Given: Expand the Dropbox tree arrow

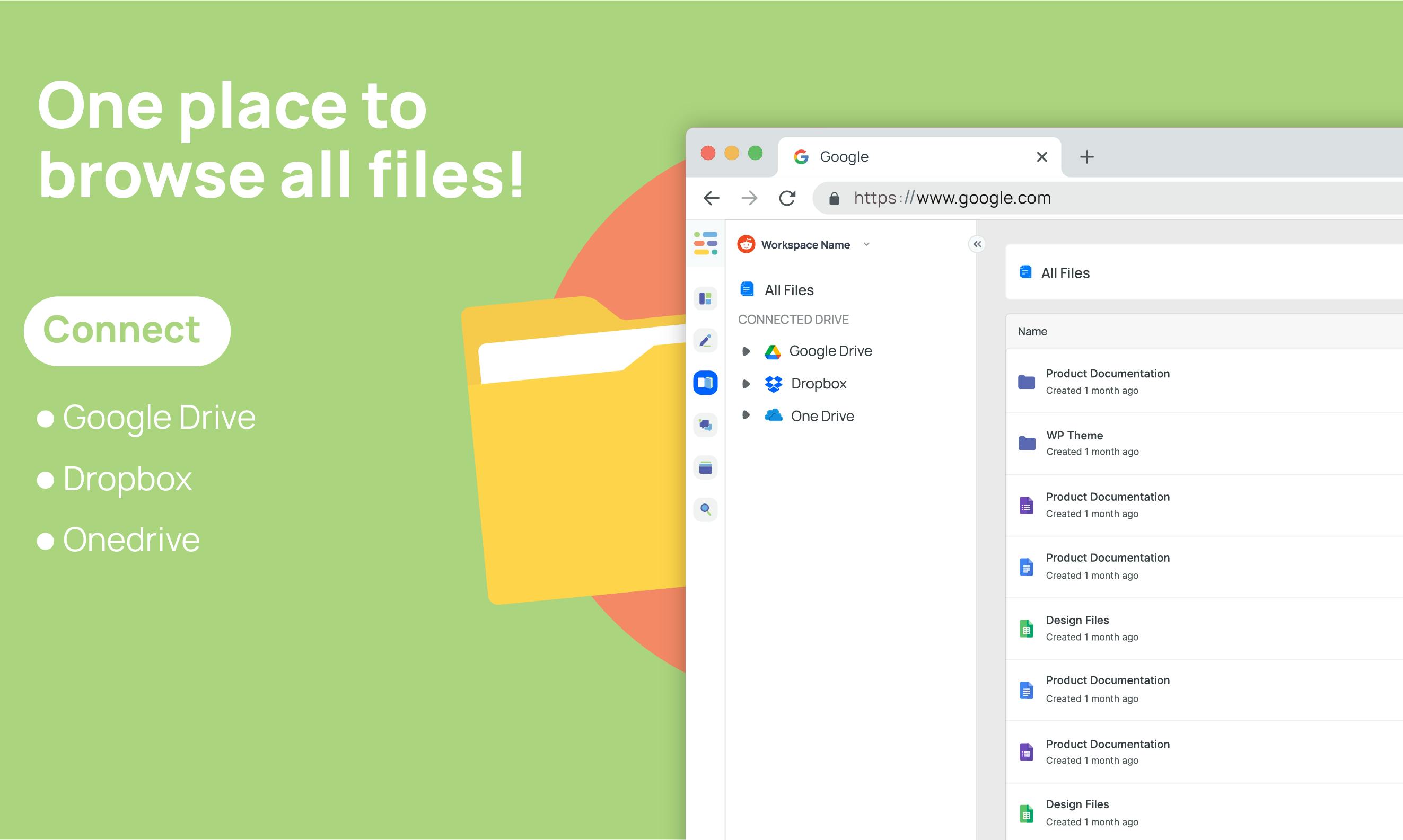Looking at the screenshot, I should point(746,384).
